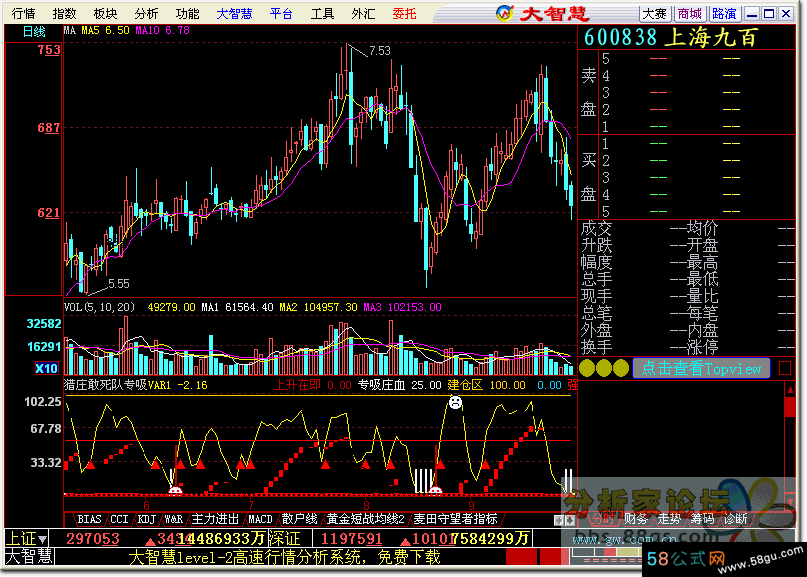Screen dimensions: 807x577
Task: Select the 诊断 tab
Action: [x=735, y=519]
